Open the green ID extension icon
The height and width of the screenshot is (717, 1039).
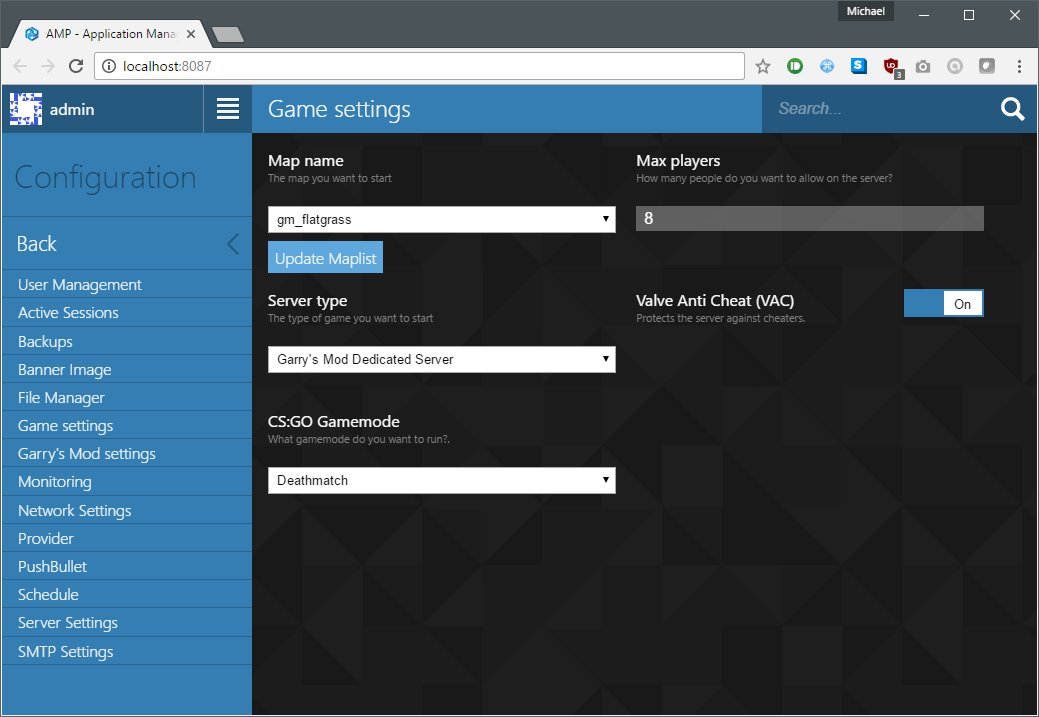794,66
